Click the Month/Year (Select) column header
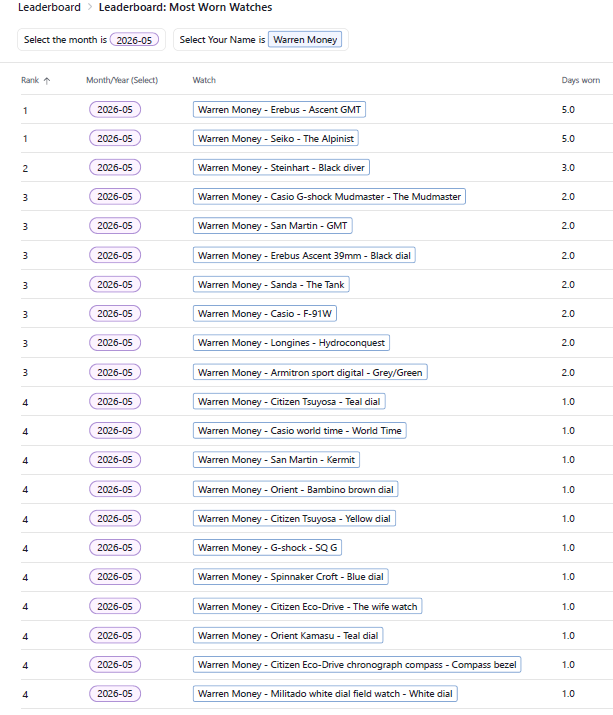Screen dimensions: 613x715 [122, 80]
